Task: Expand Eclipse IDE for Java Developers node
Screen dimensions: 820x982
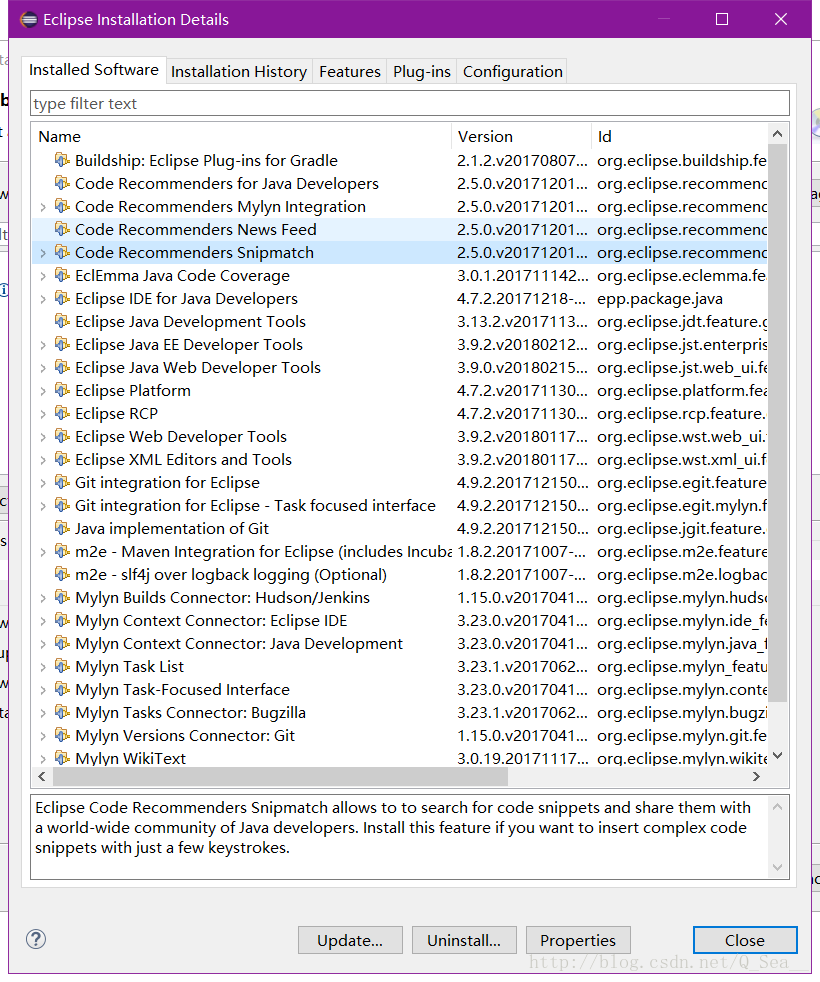Action: pyautogui.click(x=43, y=299)
